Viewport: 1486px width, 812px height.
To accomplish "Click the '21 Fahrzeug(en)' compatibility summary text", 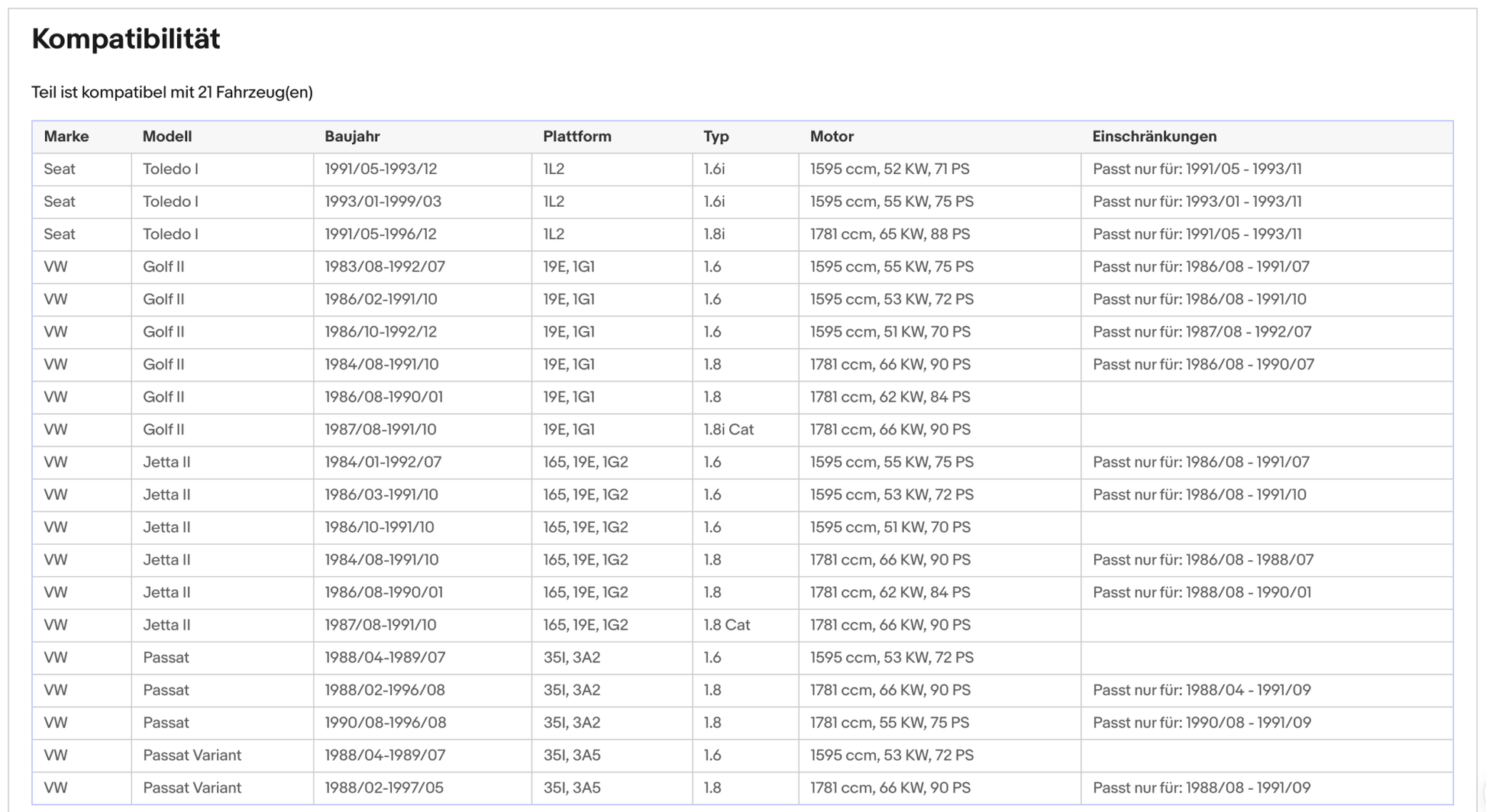I will click(x=255, y=92).
